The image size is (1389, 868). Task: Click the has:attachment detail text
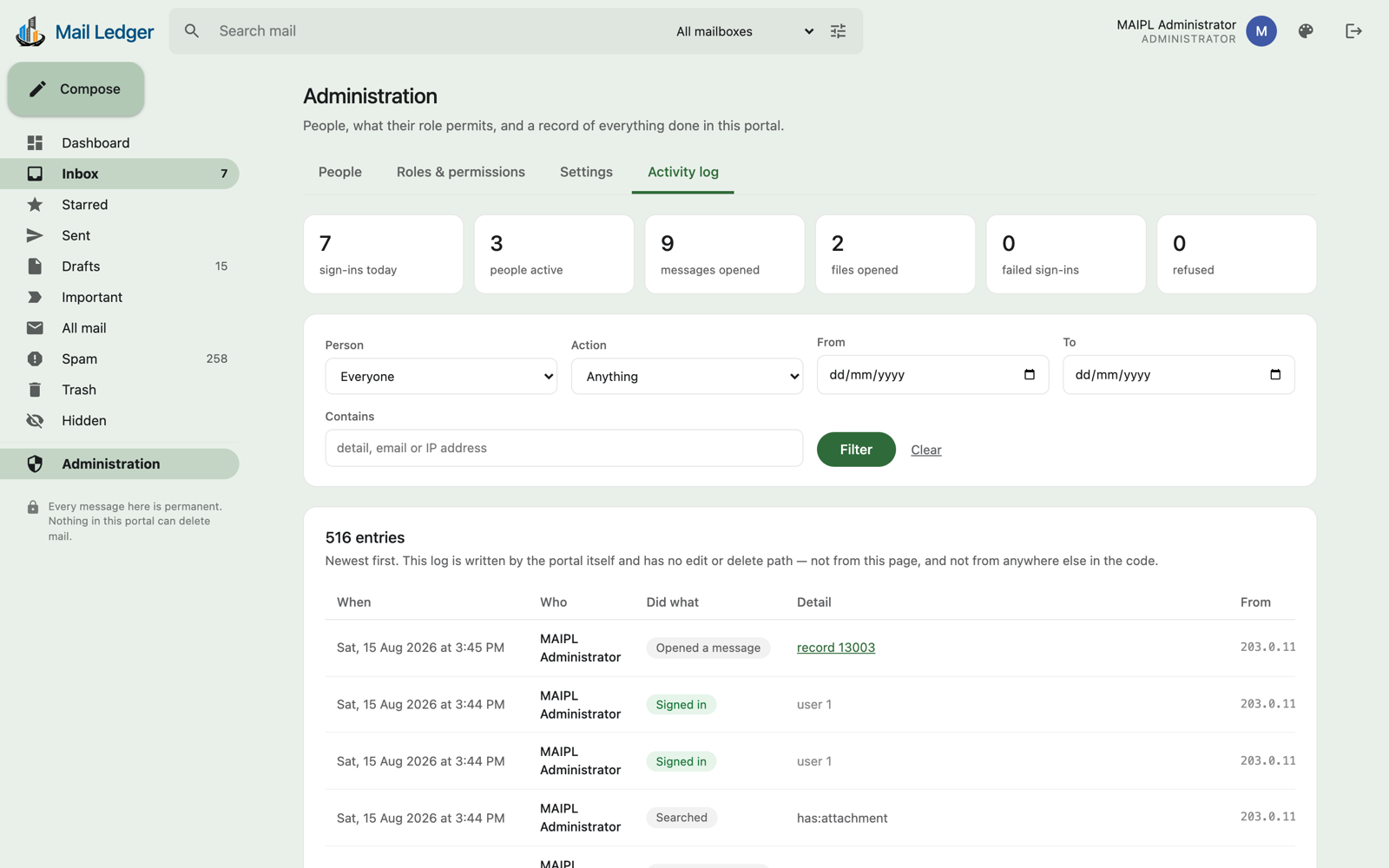click(x=842, y=819)
